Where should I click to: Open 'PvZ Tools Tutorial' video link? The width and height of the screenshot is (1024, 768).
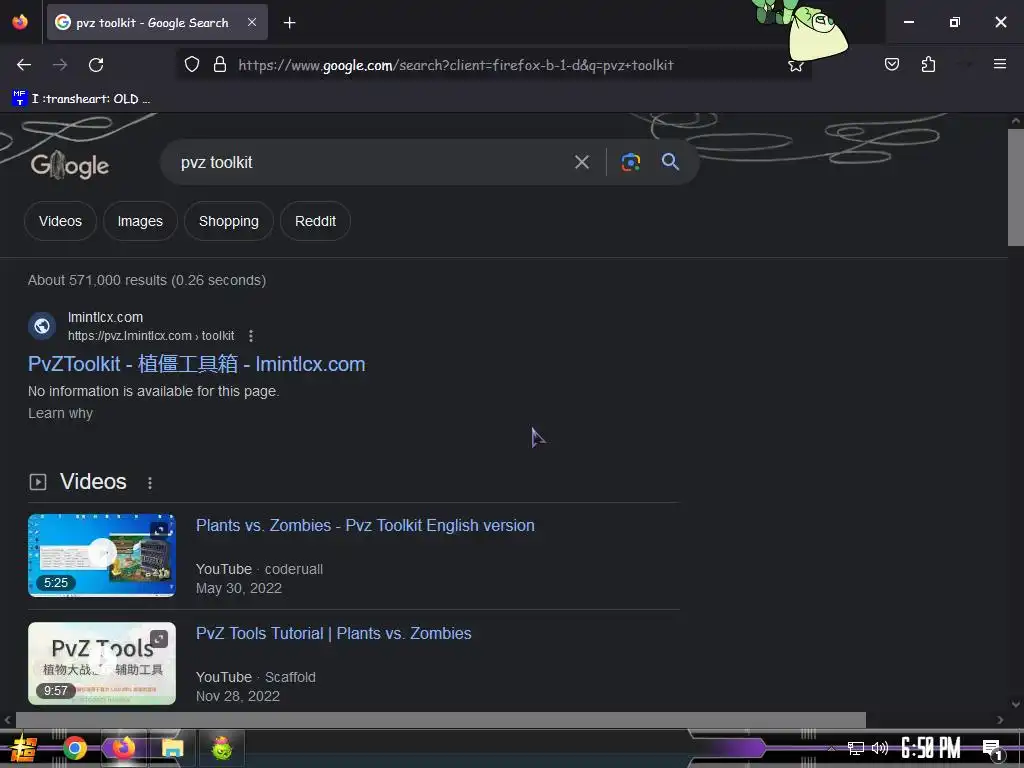tap(334, 633)
